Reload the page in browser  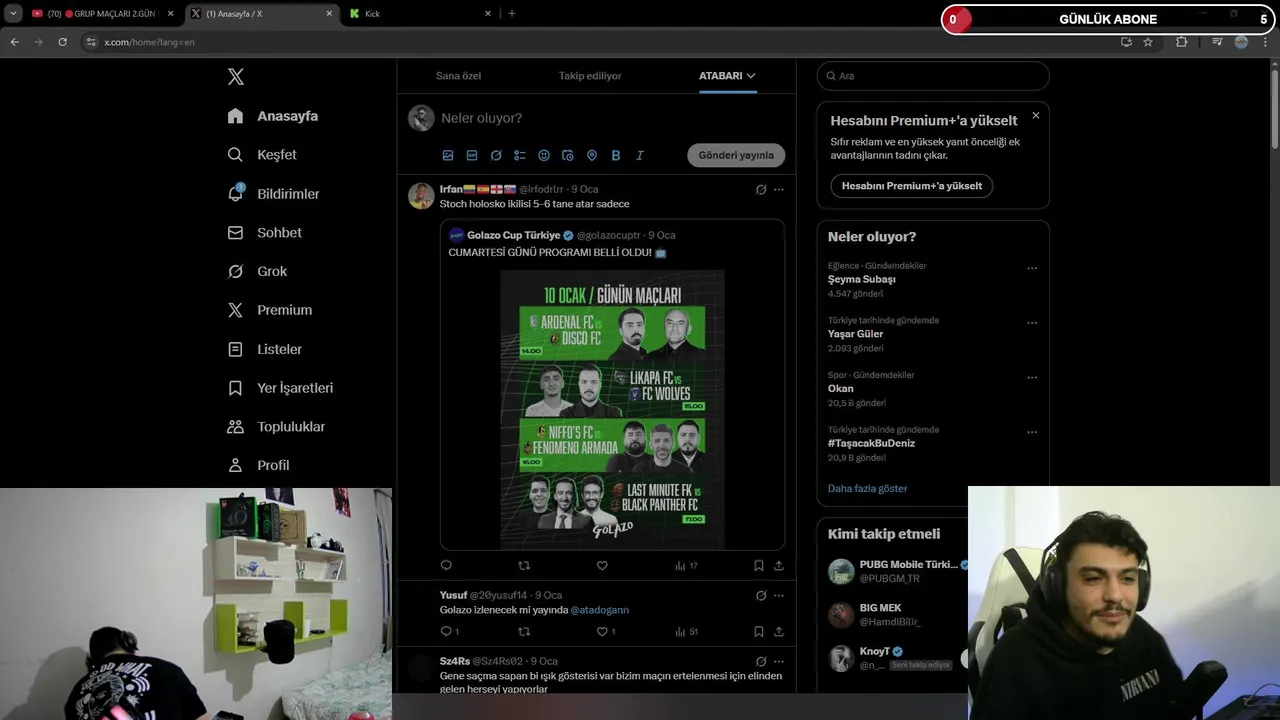point(62,42)
